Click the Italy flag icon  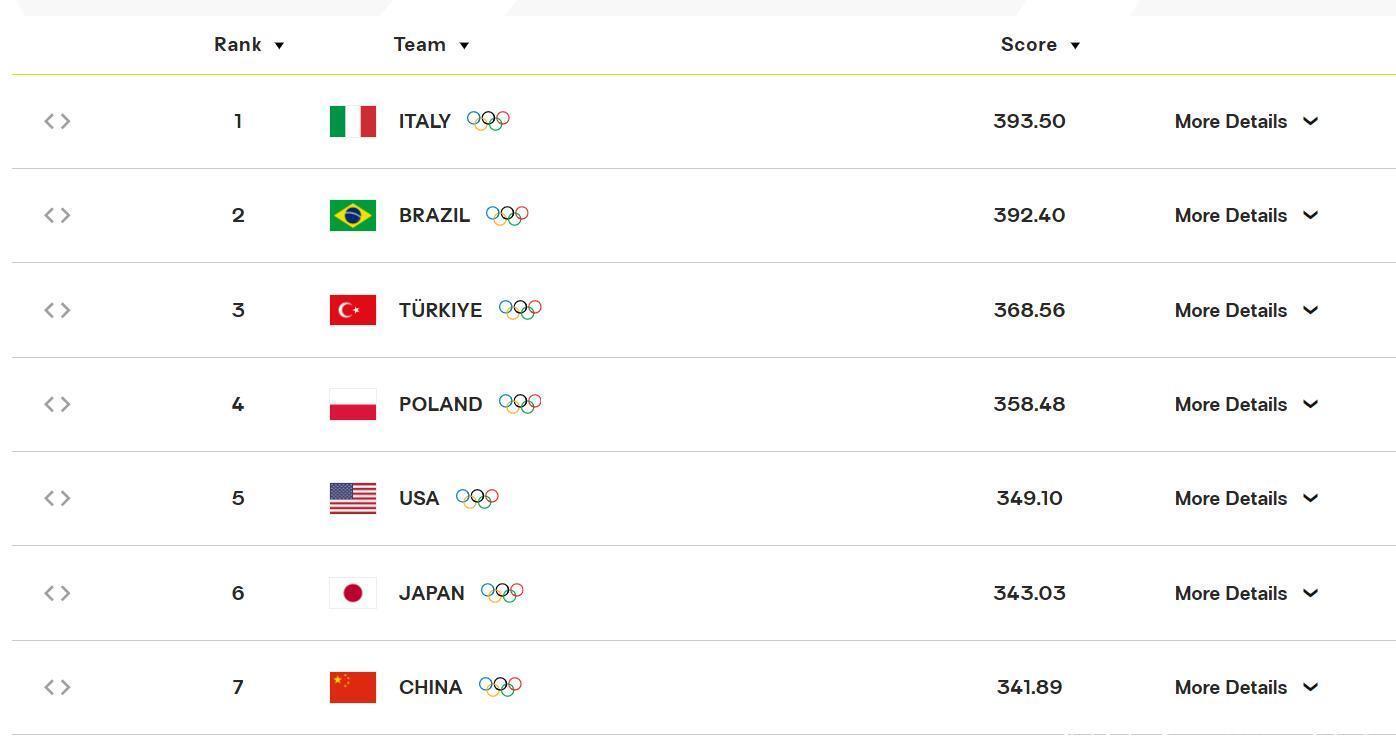[352, 121]
